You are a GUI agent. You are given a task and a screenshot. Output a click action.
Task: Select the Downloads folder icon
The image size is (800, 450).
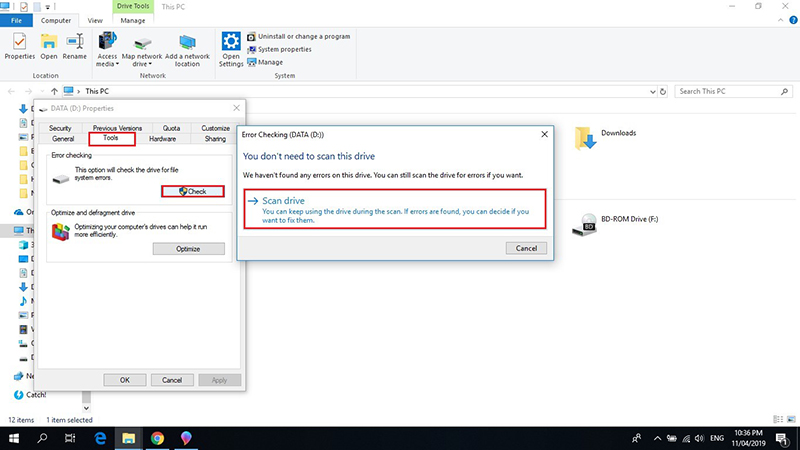(585, 138)
